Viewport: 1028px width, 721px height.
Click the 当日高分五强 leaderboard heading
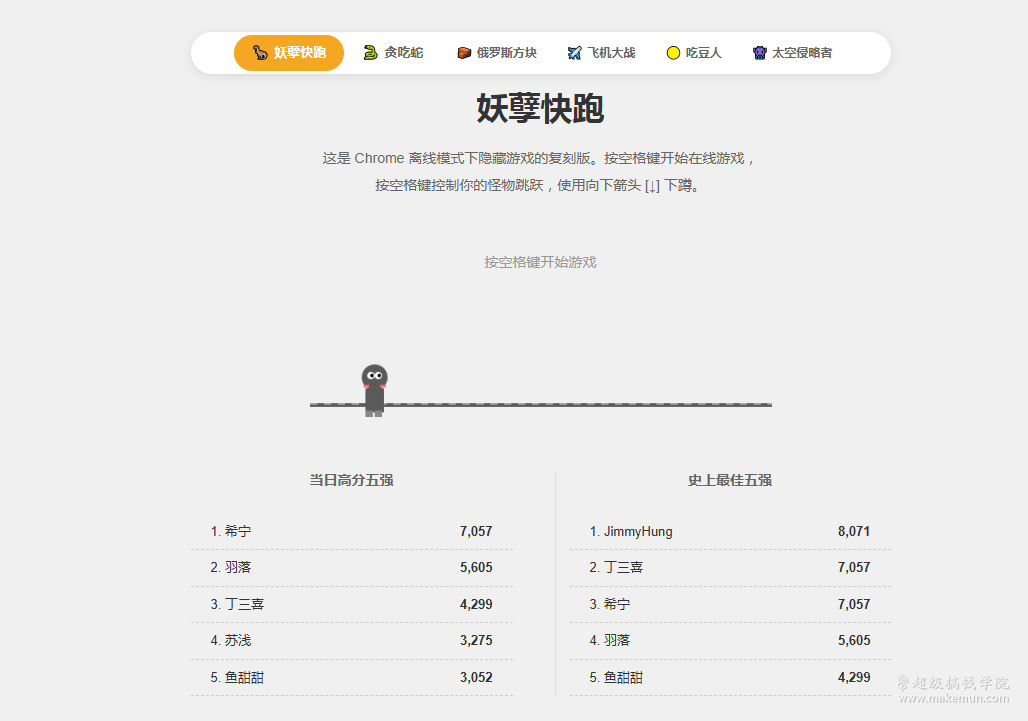(x=351, y=480)
